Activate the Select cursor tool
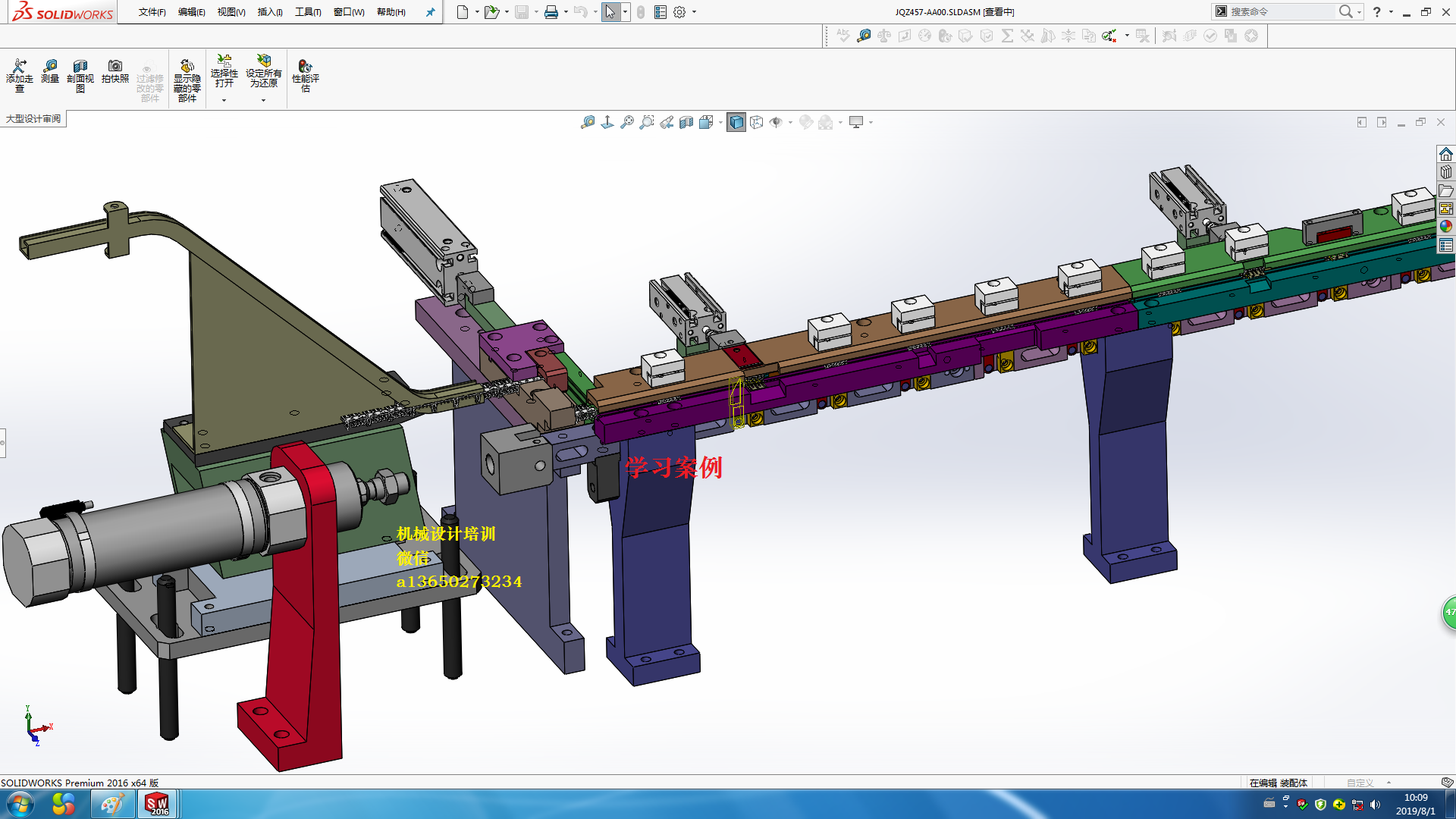This screenshot has height=819, width=1456. pos(610,12)
